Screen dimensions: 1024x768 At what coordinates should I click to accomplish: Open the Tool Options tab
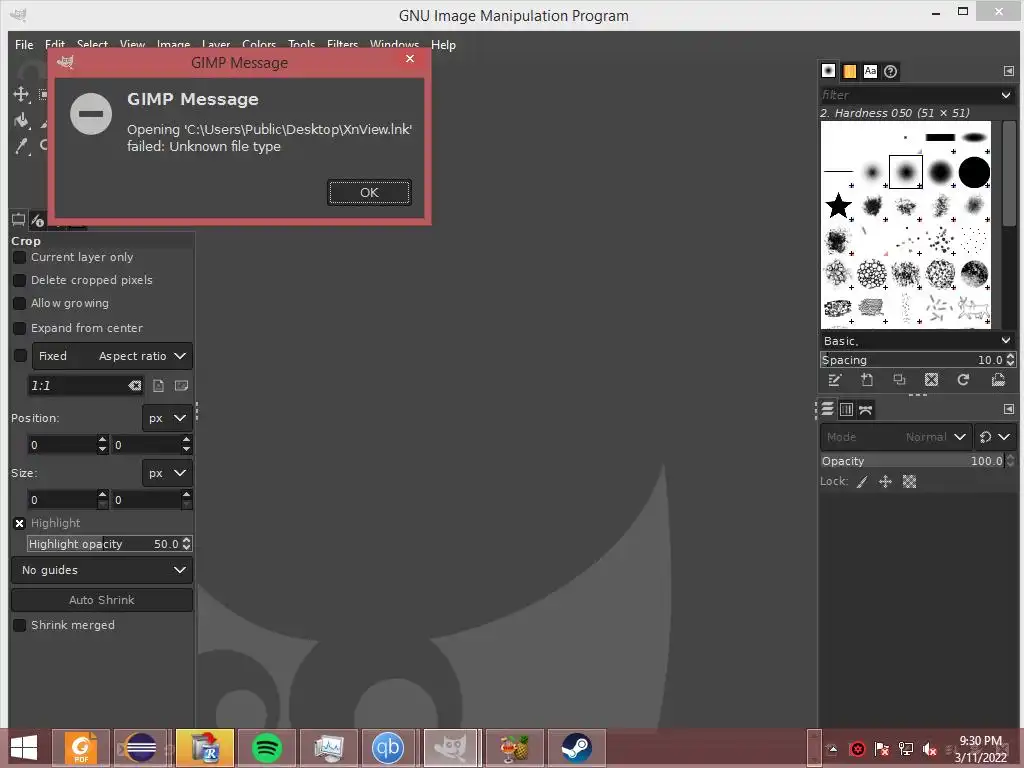coord(18,220)
